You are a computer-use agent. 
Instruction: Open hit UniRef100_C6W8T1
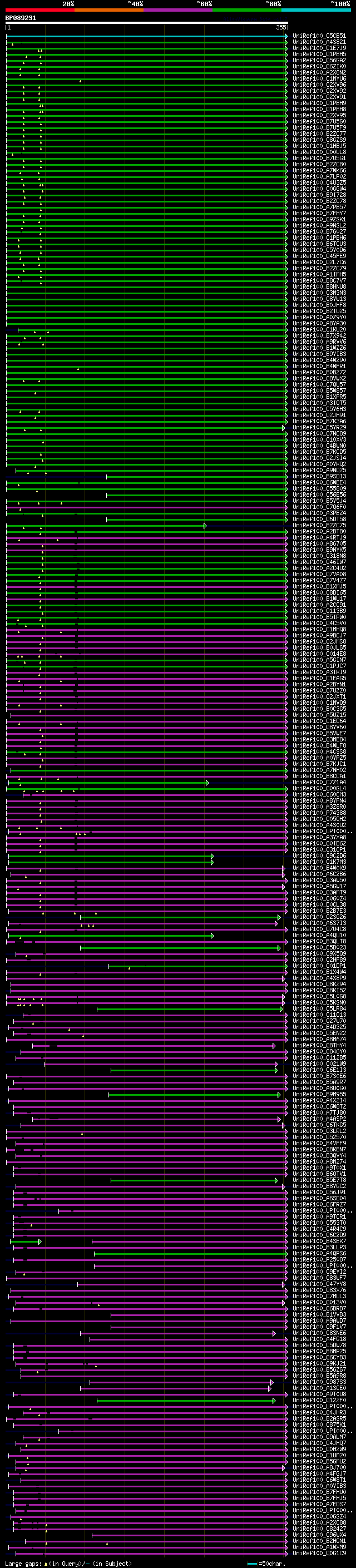(x=319, y=1480)
